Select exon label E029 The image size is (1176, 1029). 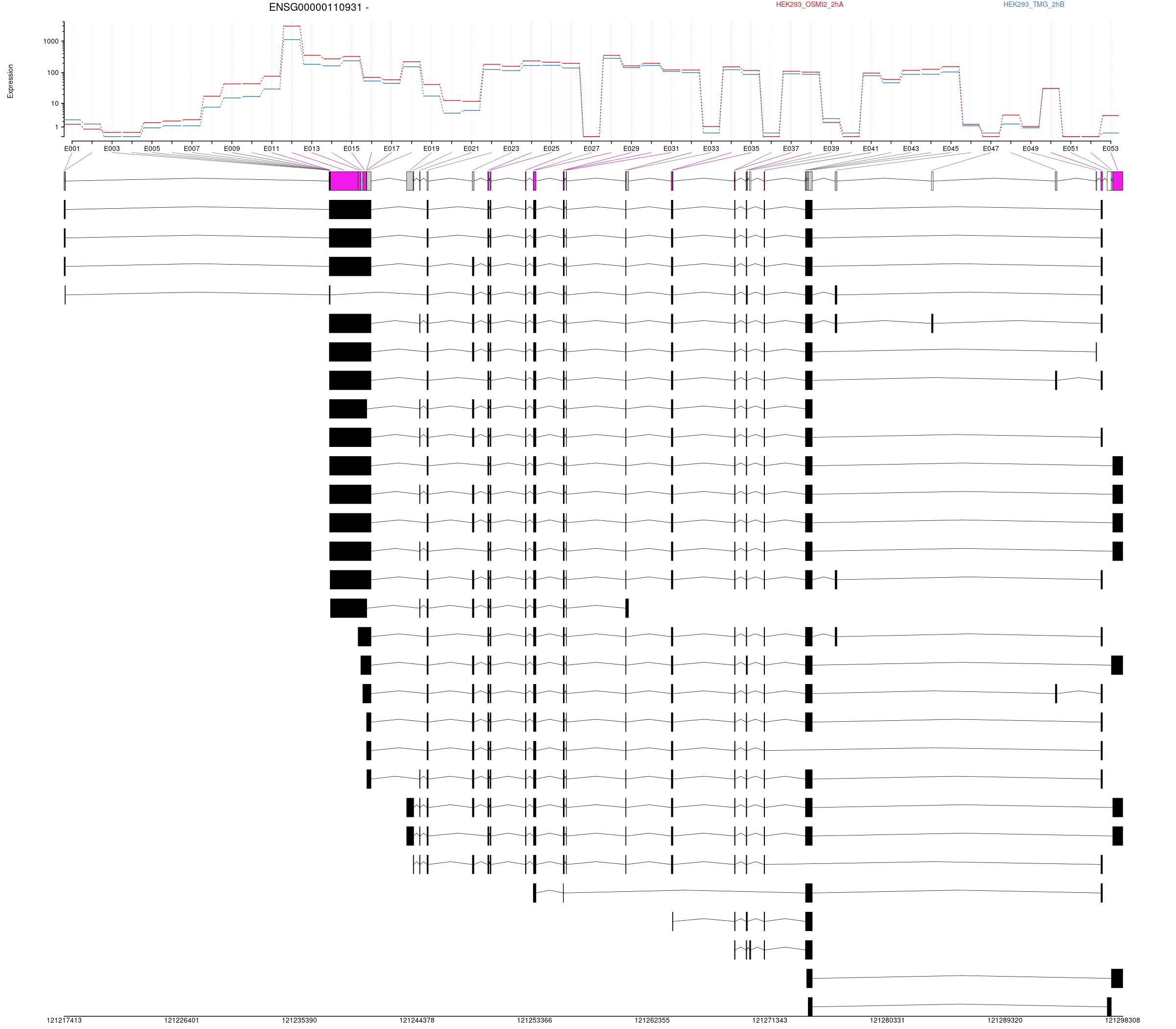pos(631,149)
